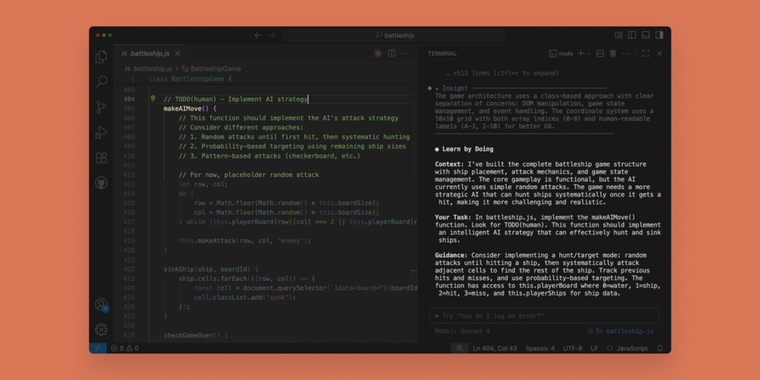Create a new terminal with the plus
The image size is (760, 380).
point(581,54)
